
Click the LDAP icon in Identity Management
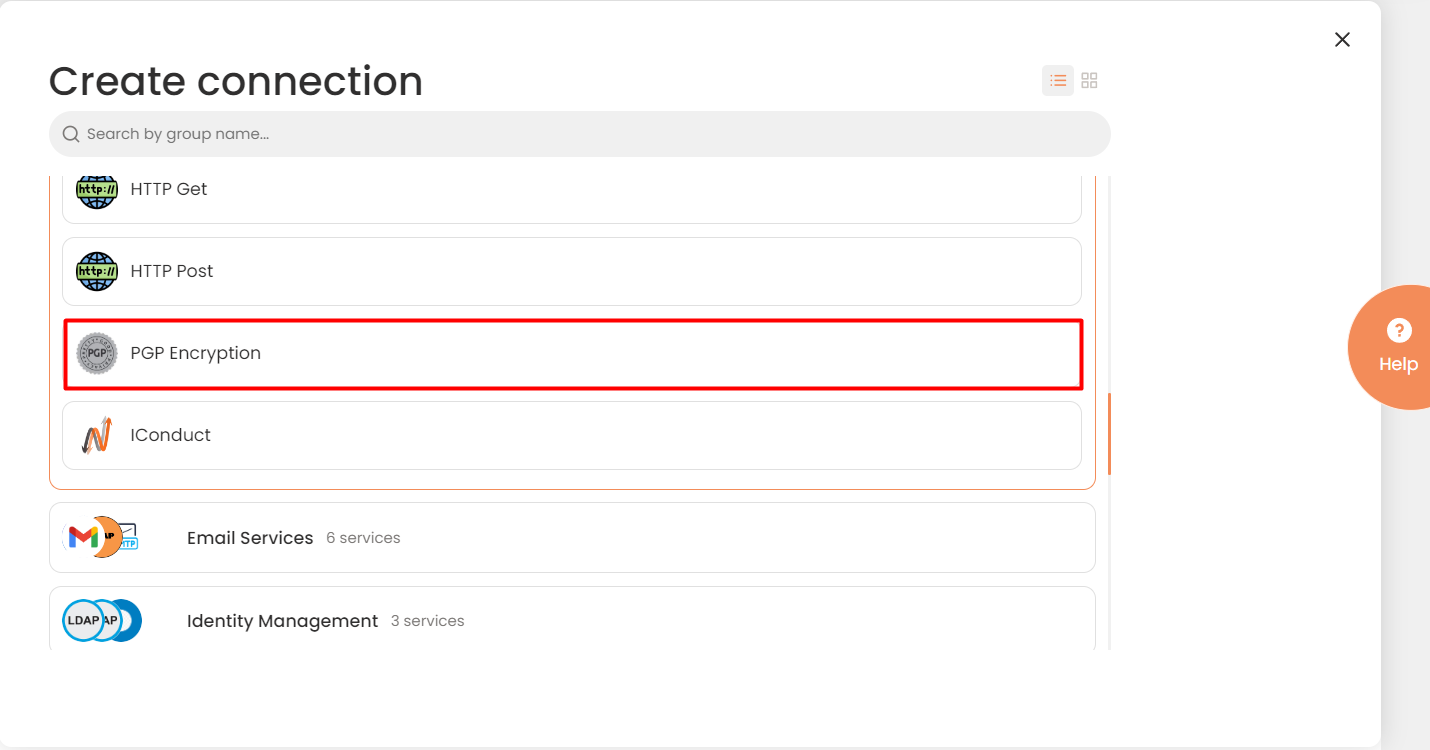(83, 620)
